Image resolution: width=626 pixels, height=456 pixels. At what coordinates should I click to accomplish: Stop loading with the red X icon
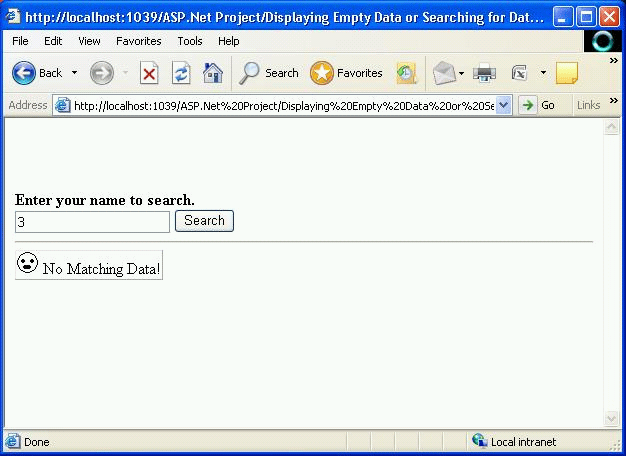click(149, 73)
